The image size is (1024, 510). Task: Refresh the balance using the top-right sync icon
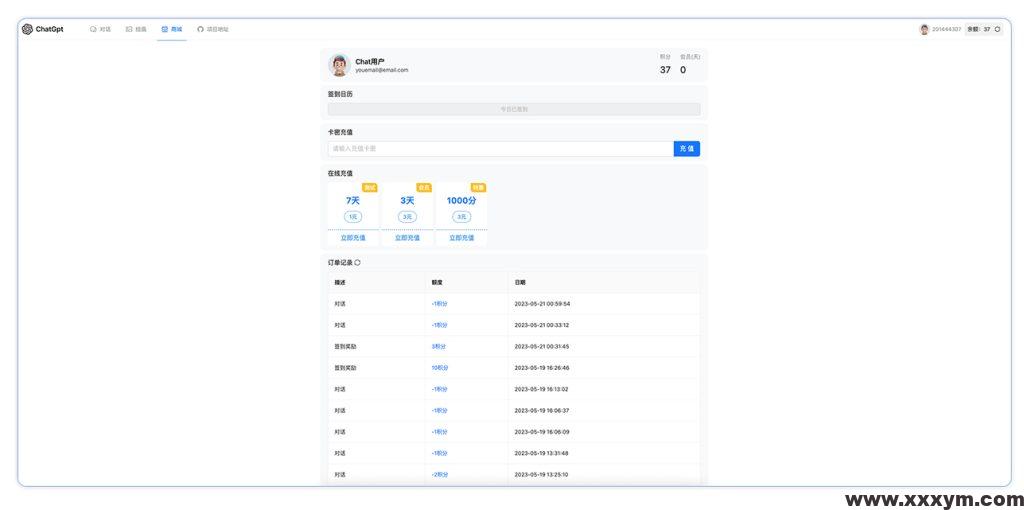click(x=997, y=29)
